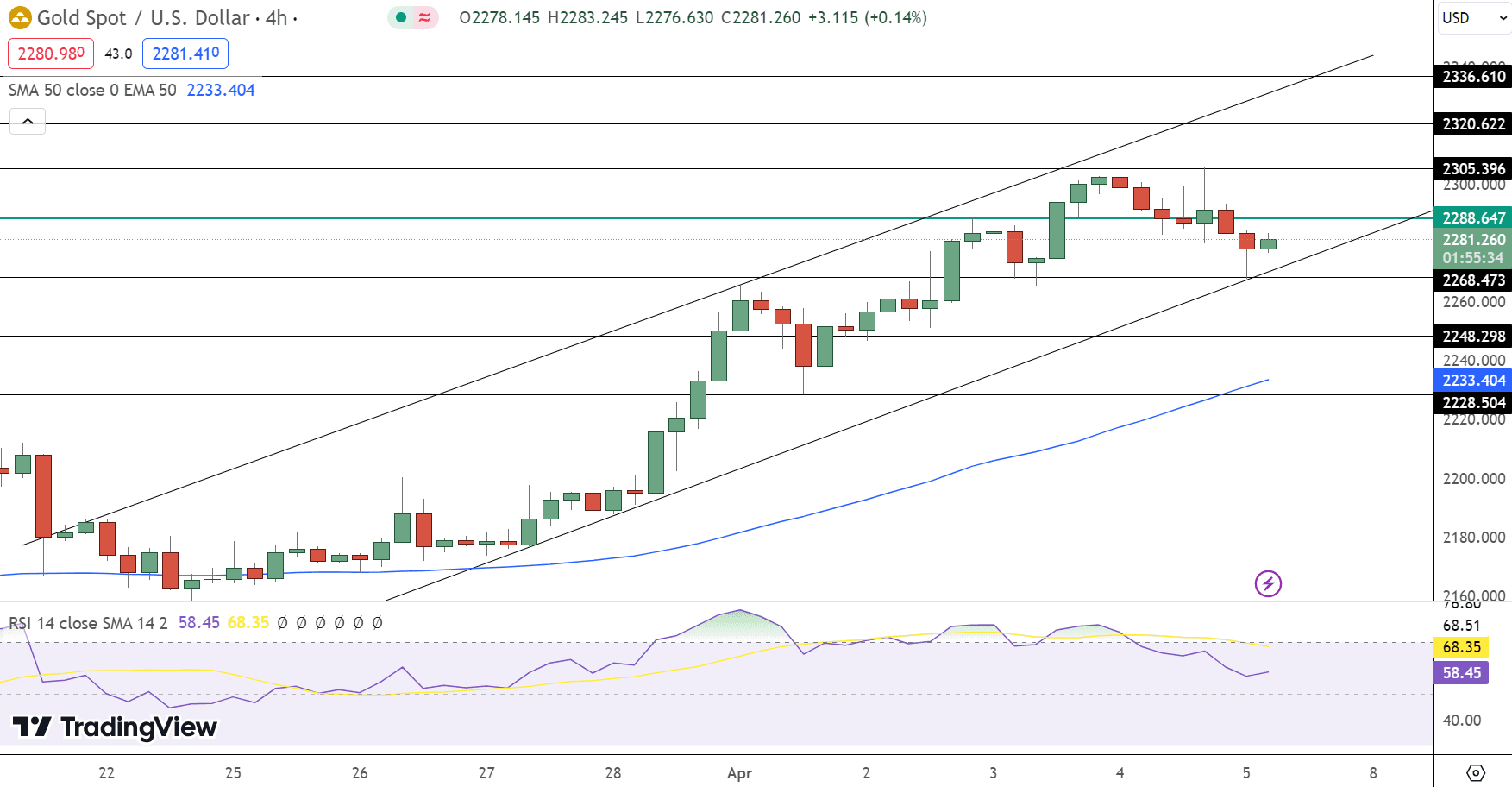
Task: Click the 2200.000 price axis tick
Action: (x=1473, y=479)
